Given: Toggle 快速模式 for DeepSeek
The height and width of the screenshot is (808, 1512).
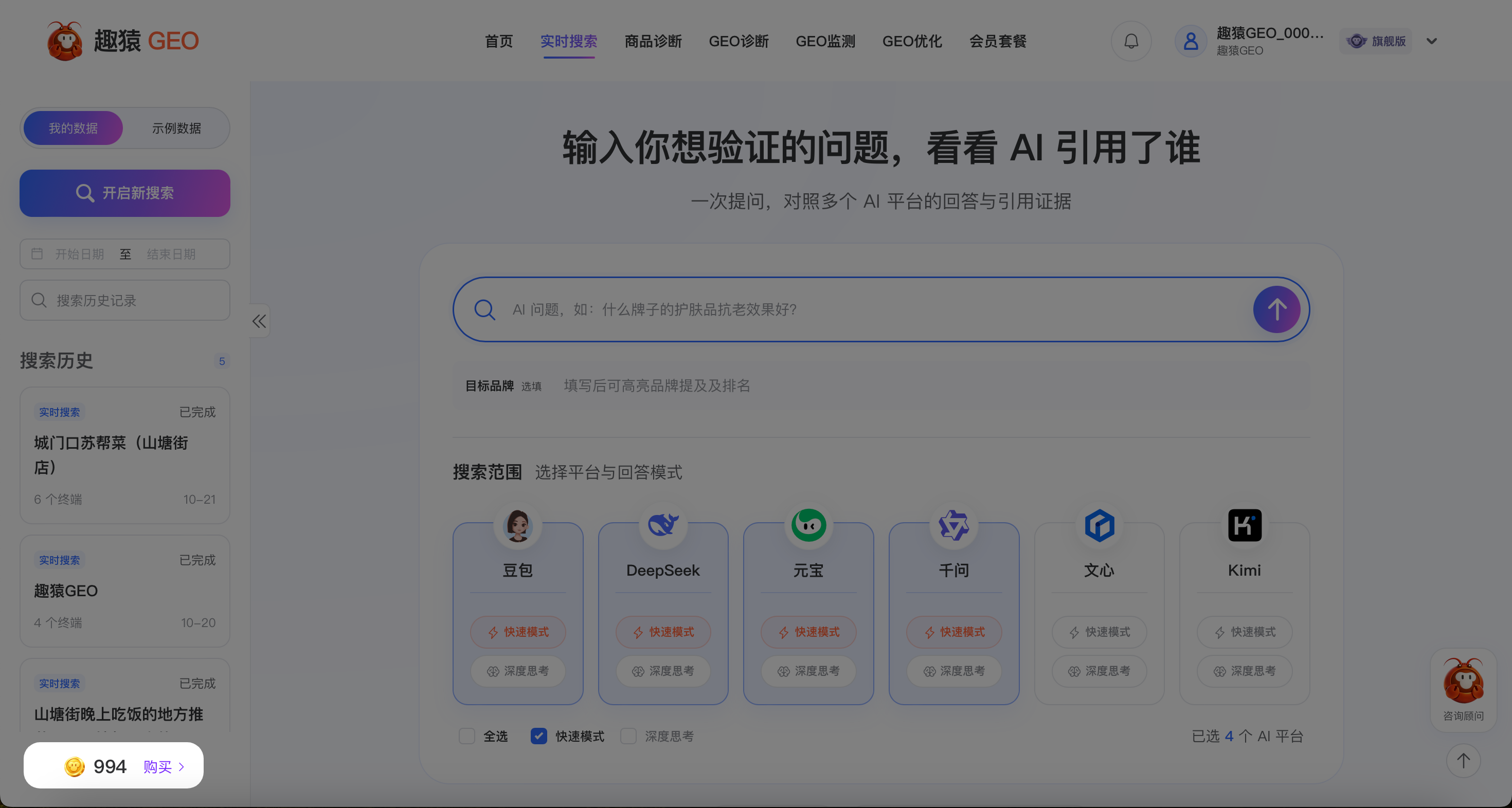Looking at the screenshot, I should pyautogui.click(x=663, y=632).
